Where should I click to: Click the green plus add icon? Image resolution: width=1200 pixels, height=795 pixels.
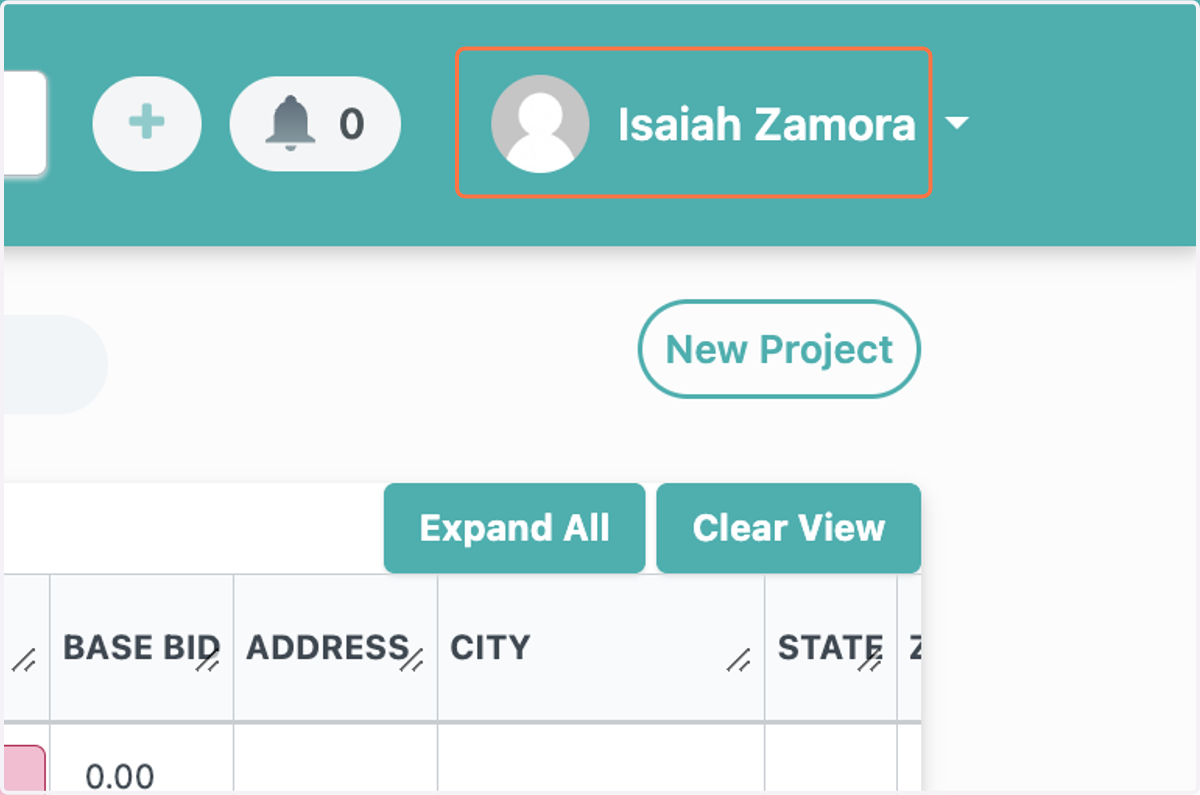pyautogui.click(x=147, y=124)
